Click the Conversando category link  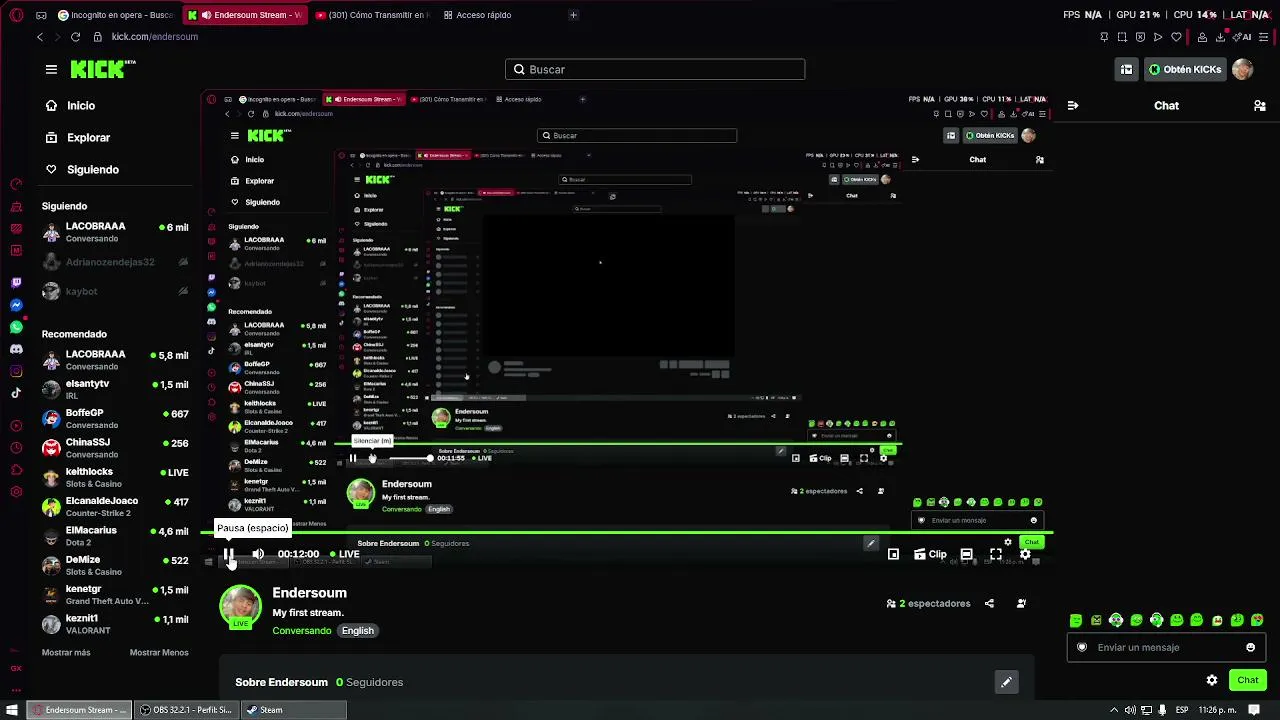302,631
